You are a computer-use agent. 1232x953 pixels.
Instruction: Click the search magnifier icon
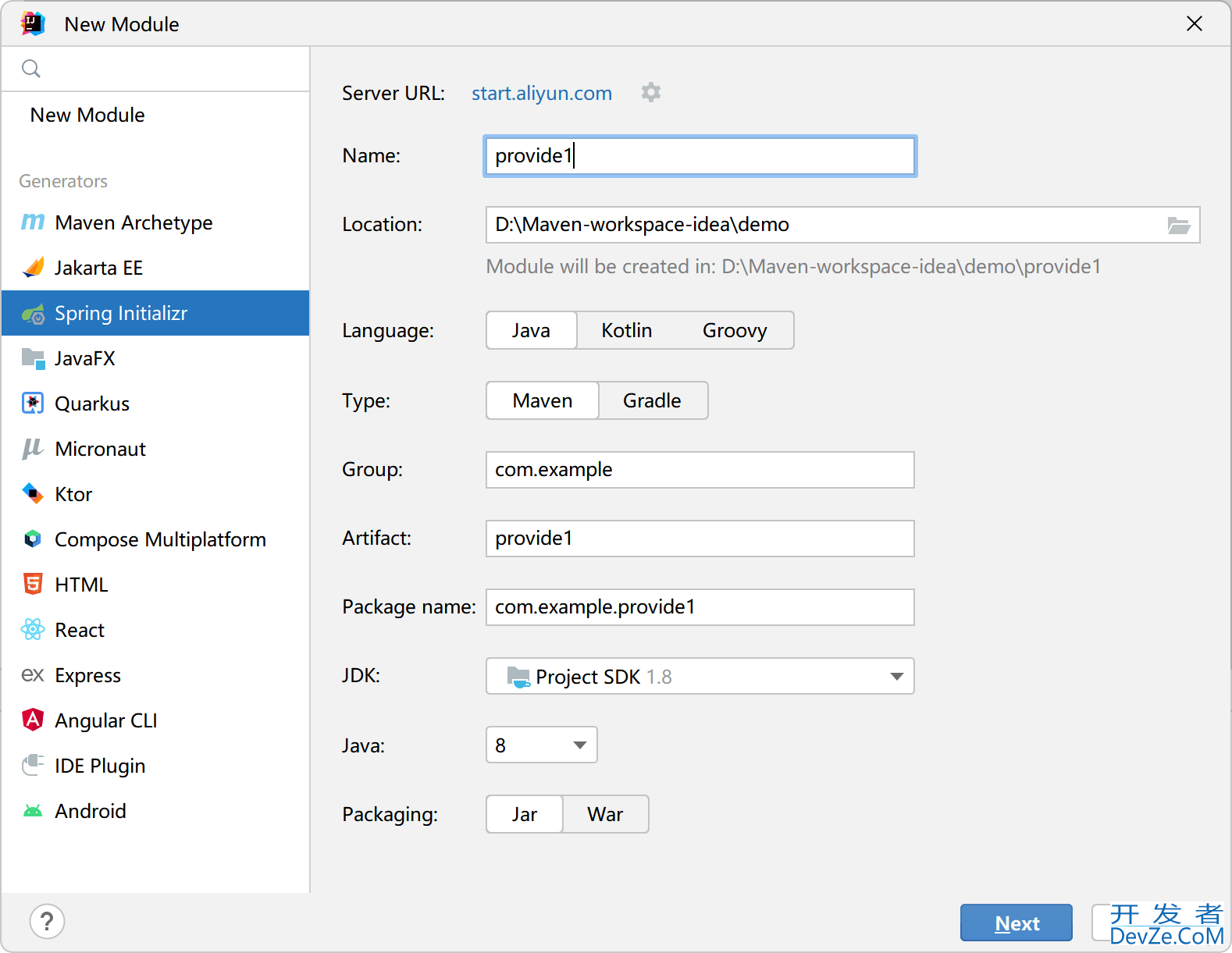coord(31,69)
